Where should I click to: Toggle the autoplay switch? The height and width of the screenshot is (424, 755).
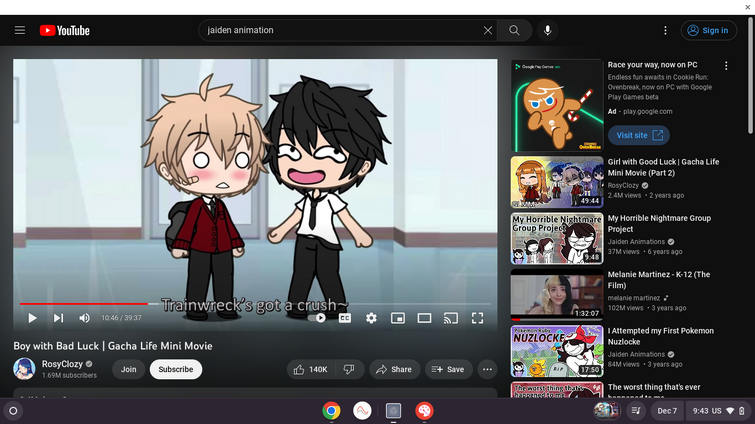click(317, 318)
